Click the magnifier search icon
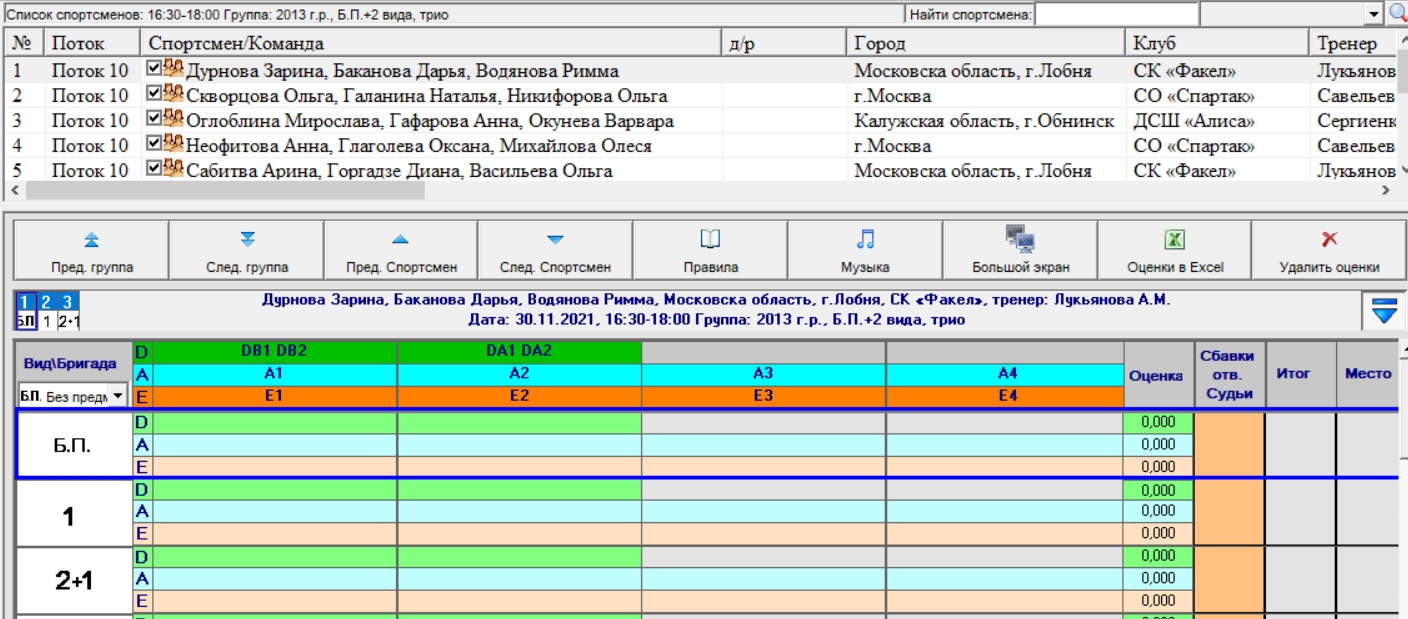The width and height of the screenshot is (1408, 619). [1397, 14]
